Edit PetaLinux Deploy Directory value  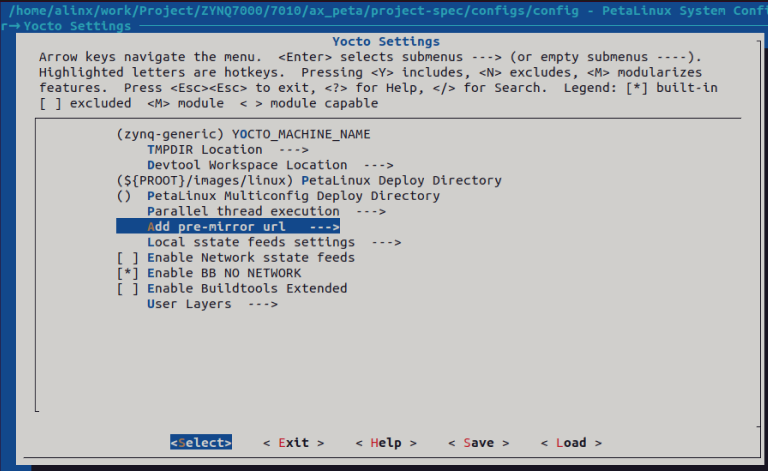coord(309,180)
